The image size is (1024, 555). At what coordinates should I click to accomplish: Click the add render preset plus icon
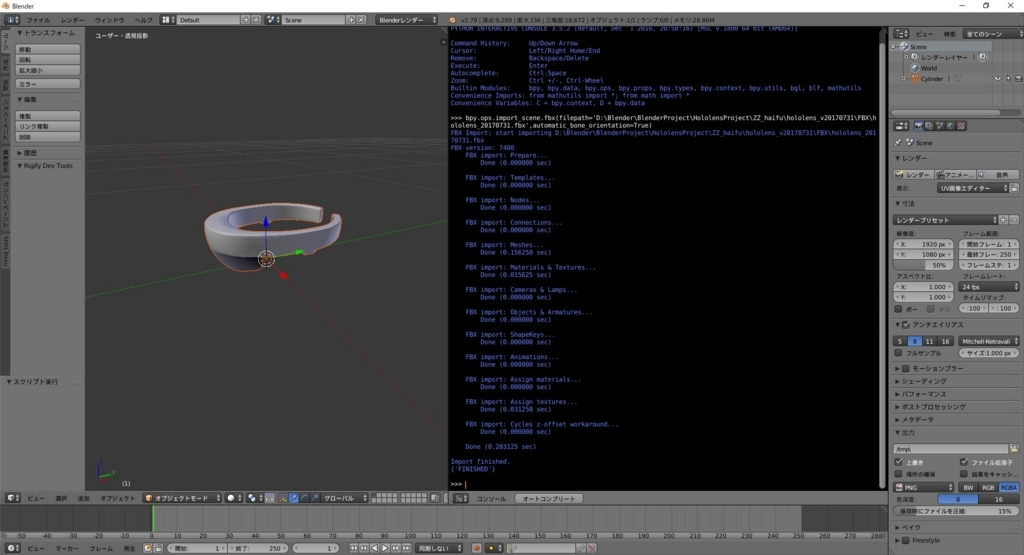click(1004, 220)
